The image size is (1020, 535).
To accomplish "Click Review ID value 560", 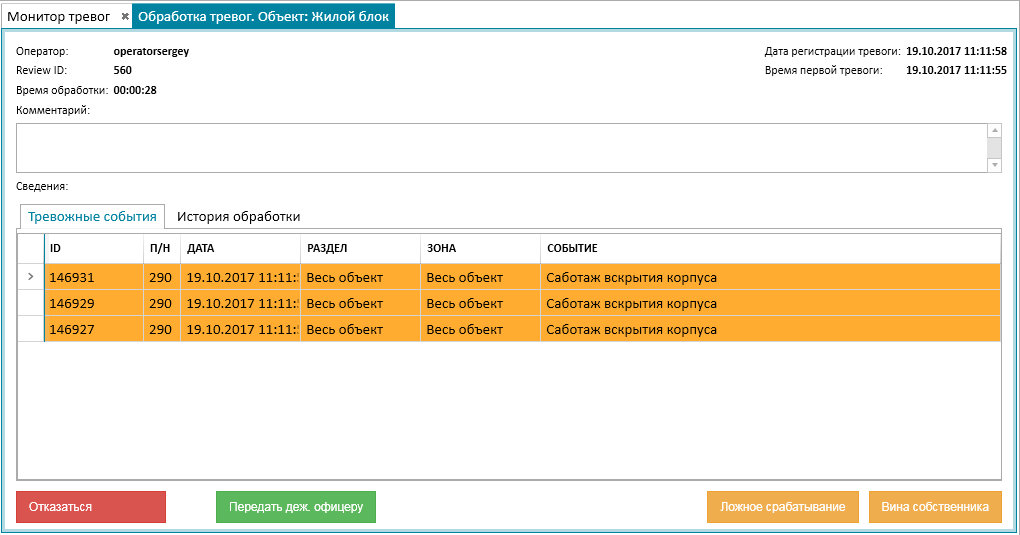I will pyautogui.click(x=122, y=70).
